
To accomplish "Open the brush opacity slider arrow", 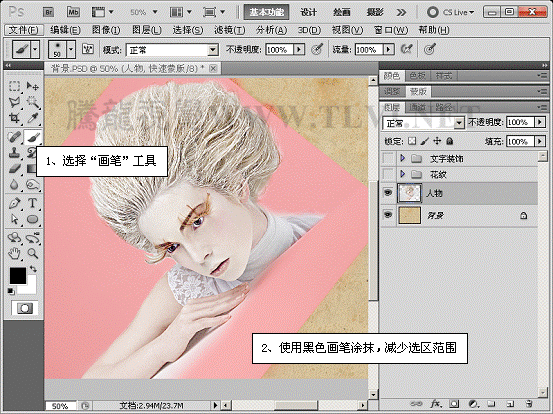I will click(299, 49).
